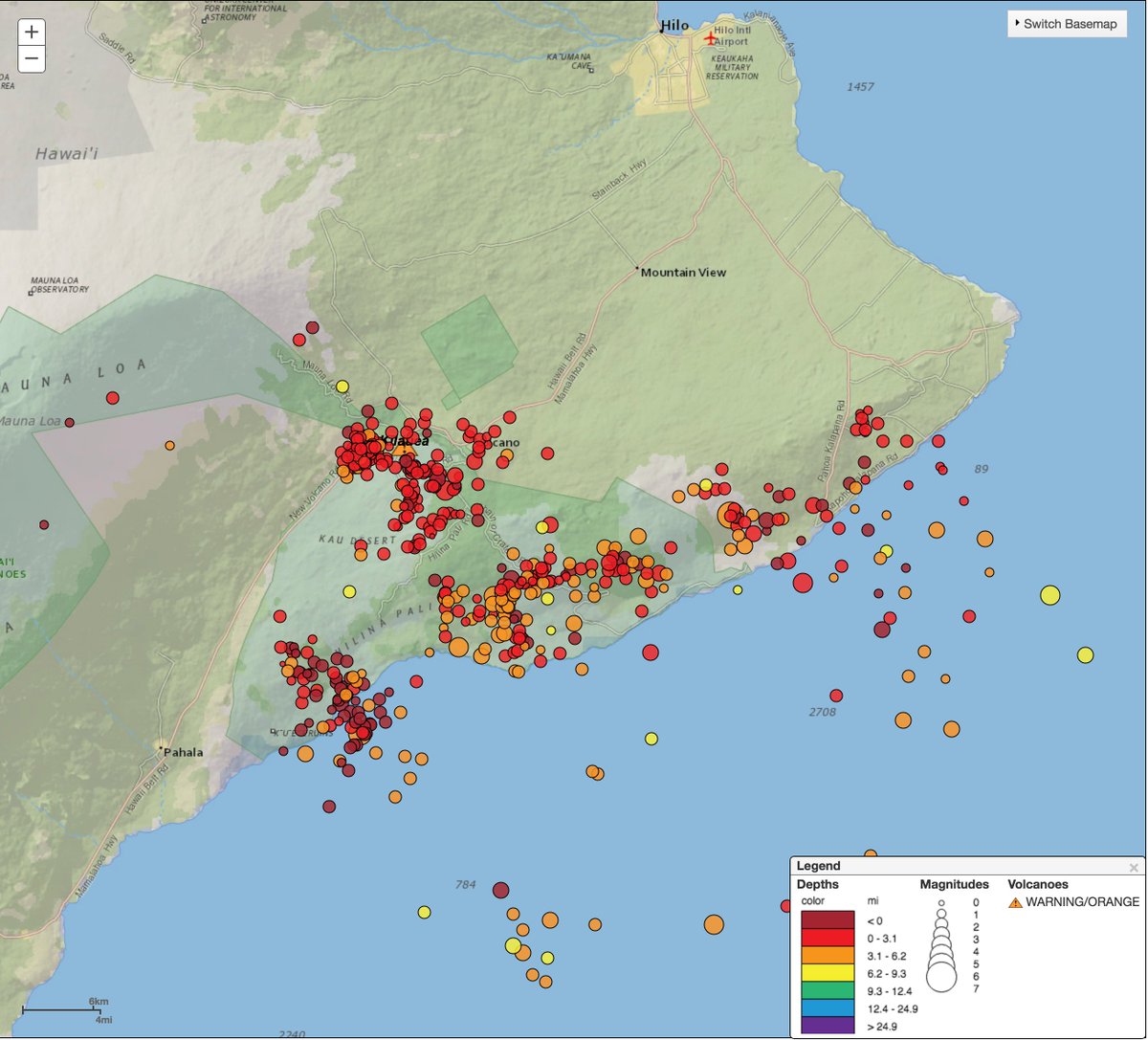The width and height of the screenshot is (1148, 1040).
Task: Click the 'Volcanoes' legend heading
Action: (1038, 884)
